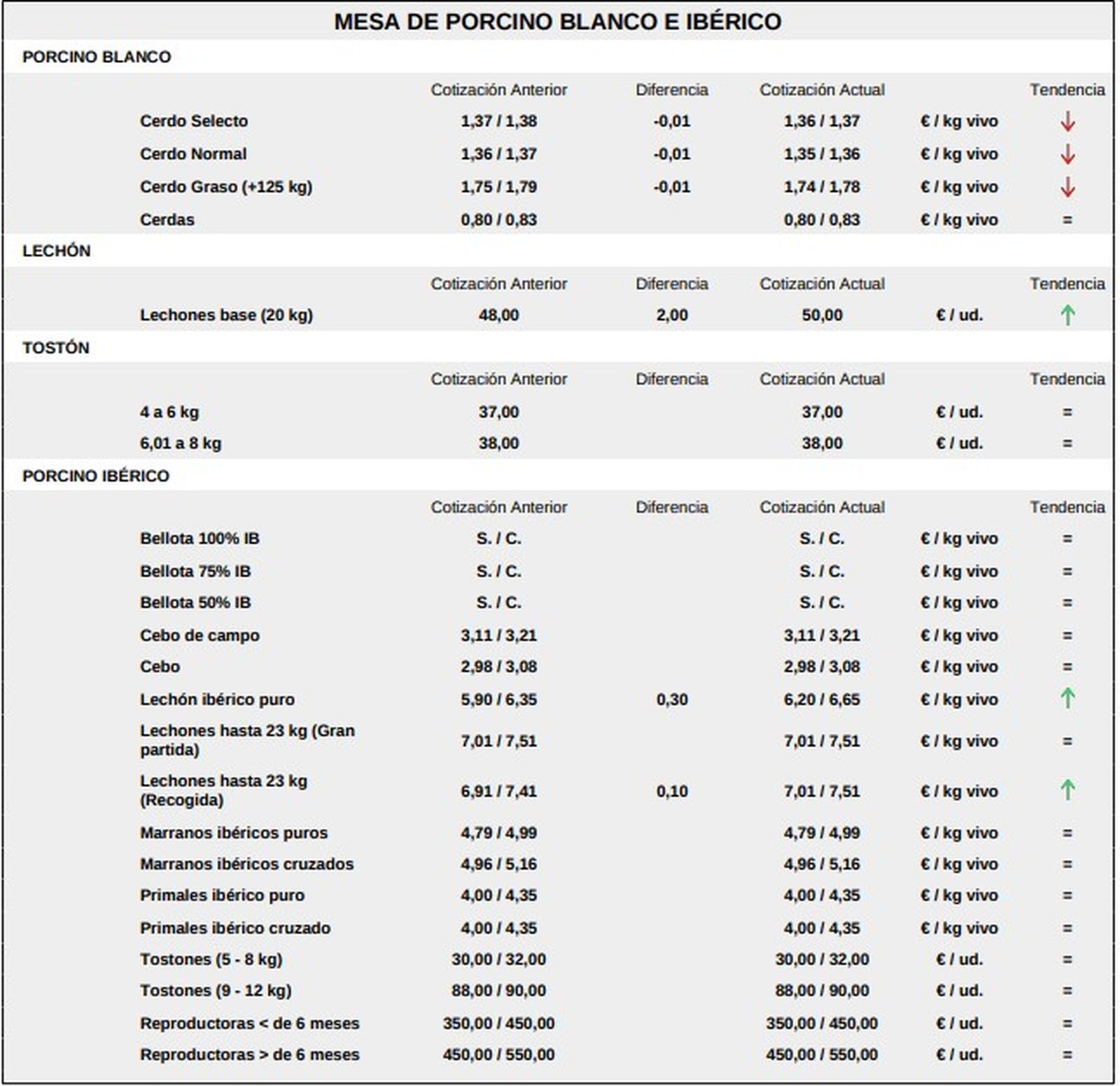
Task: Select the equals trend symbol for Cebo de campo
Action: (x=1067, y=636)
